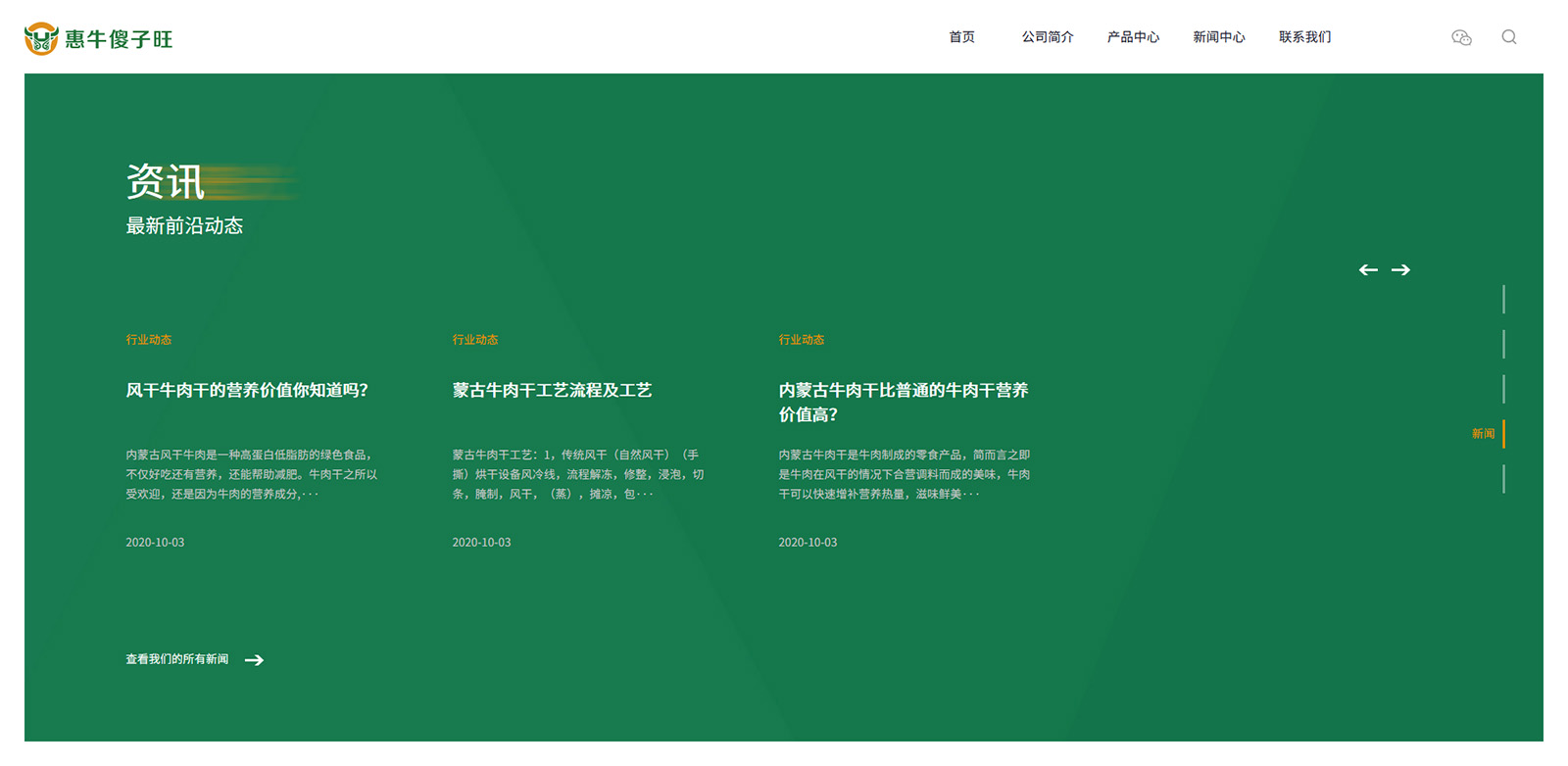
Task: Open 联系我们 navigation link
Action: point(1304,37)
